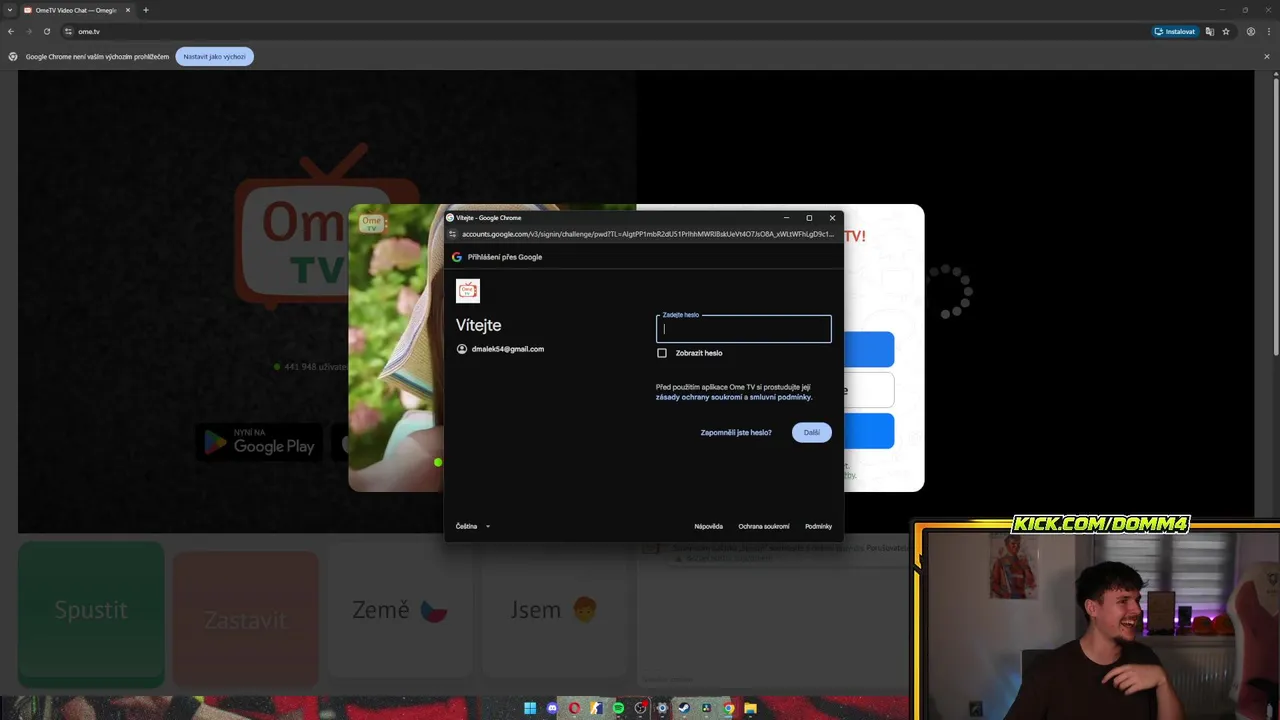Screen dimensions: 1280x720
Task: Click the browser Back arrow
Action: (11, 31)
